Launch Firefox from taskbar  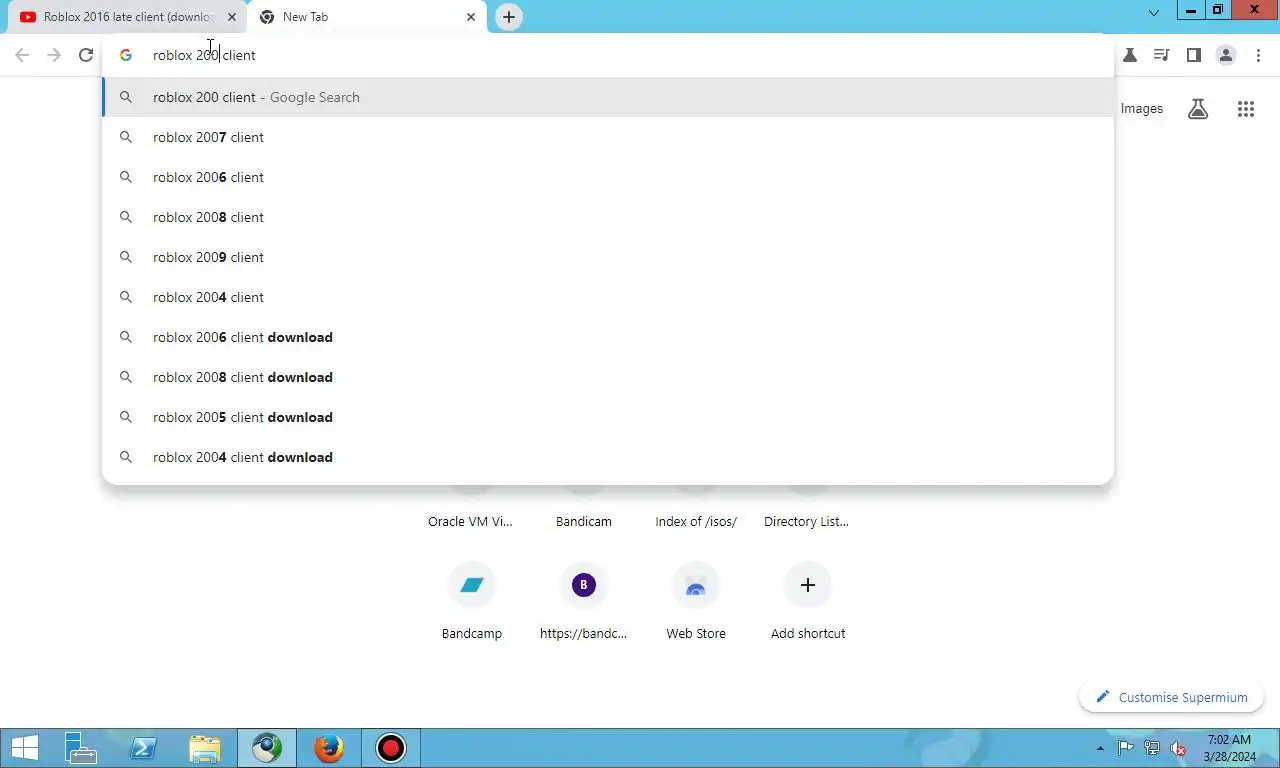coord(329,748)
